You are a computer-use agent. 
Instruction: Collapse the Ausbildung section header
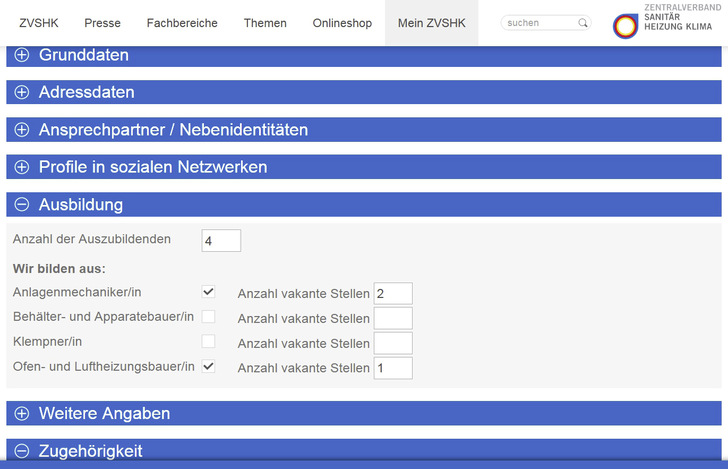[x=364, y=204]
